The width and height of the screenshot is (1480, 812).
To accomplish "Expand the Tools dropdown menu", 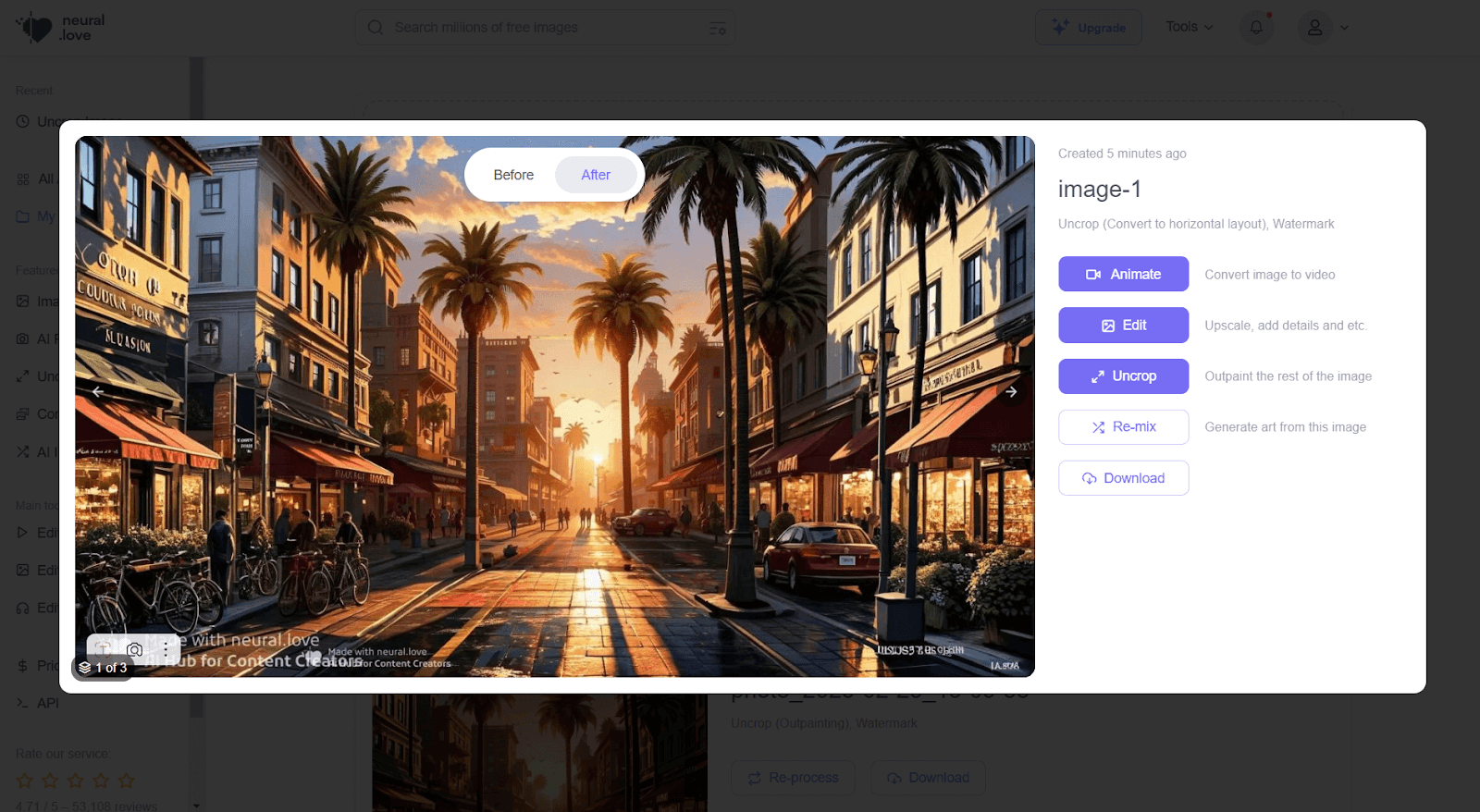I will click(1190, 27).
